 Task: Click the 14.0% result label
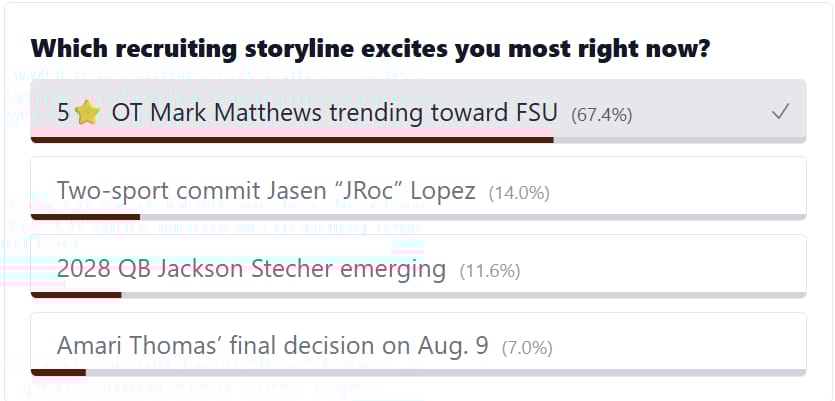519,193
